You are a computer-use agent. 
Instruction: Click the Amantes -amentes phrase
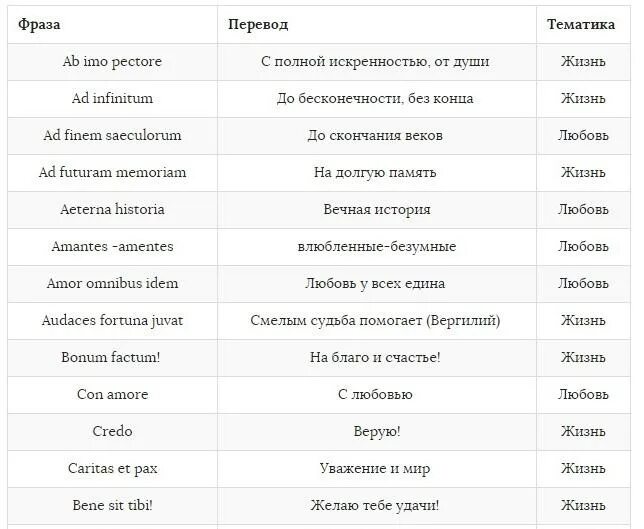[x=112, y=246]
